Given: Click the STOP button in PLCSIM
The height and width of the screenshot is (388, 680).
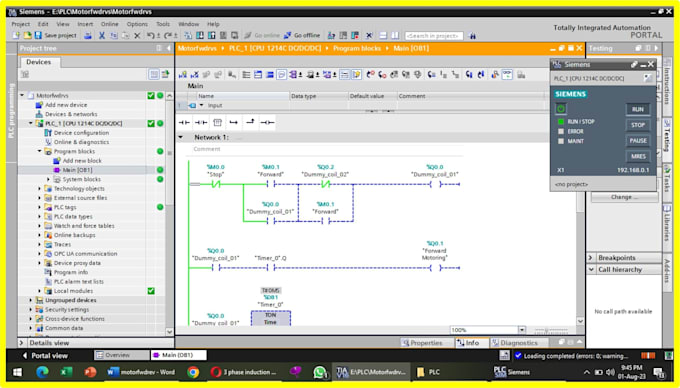Looking at the screenshot, I should click(638, 125).
